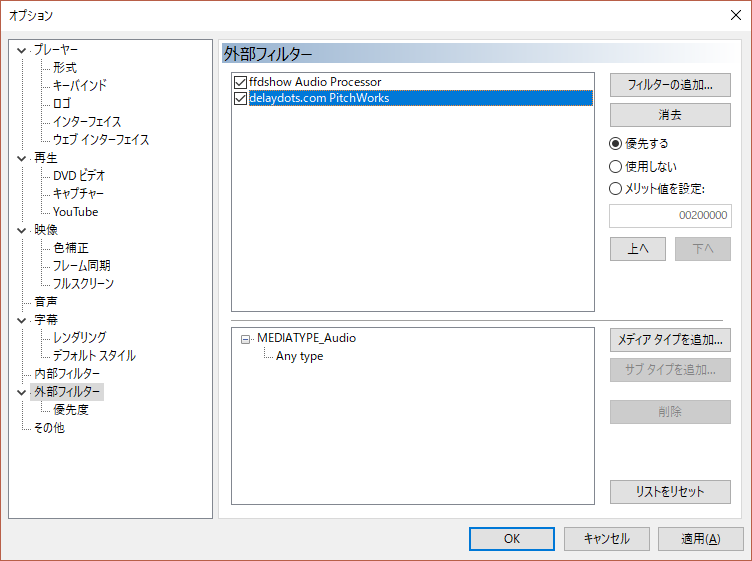Uncheck the ffdshow Audio Processor checkbox
This screenshot has height=561, width=752.
tap(240, 82)
